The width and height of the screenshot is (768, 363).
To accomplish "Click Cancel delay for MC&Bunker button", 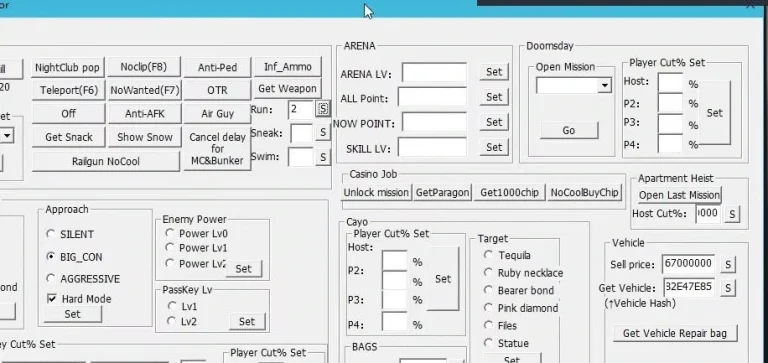I will (217, 149).
